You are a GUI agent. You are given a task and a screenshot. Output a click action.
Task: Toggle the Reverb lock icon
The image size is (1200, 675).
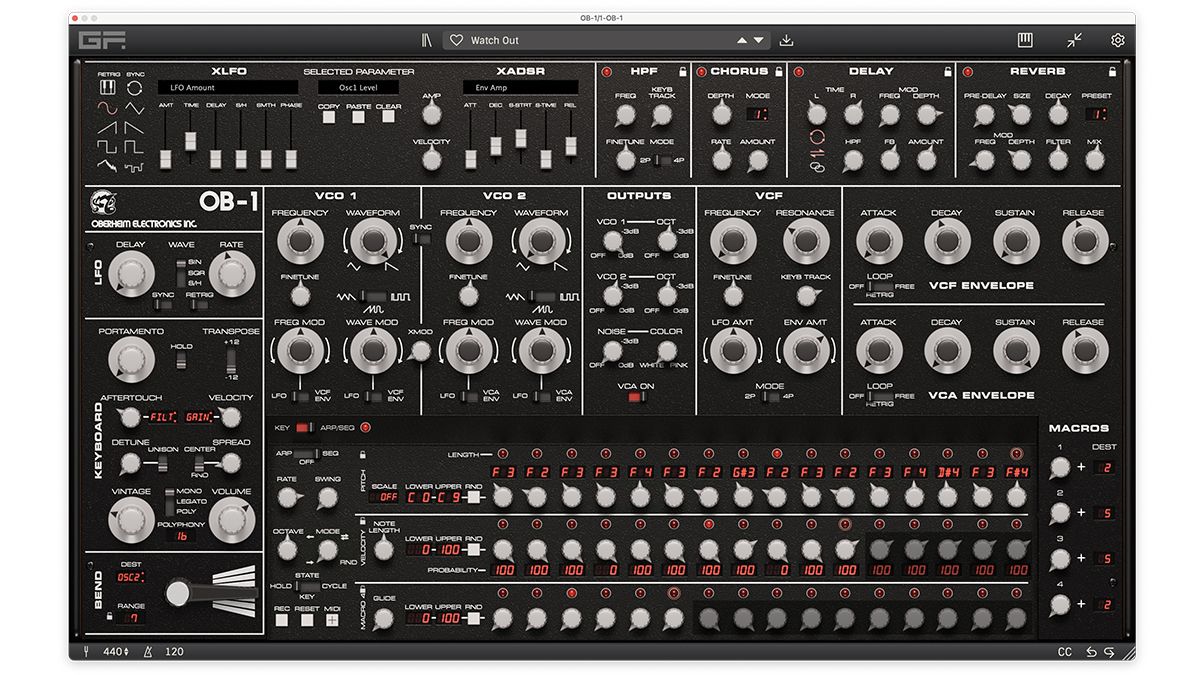point(1111,72)
